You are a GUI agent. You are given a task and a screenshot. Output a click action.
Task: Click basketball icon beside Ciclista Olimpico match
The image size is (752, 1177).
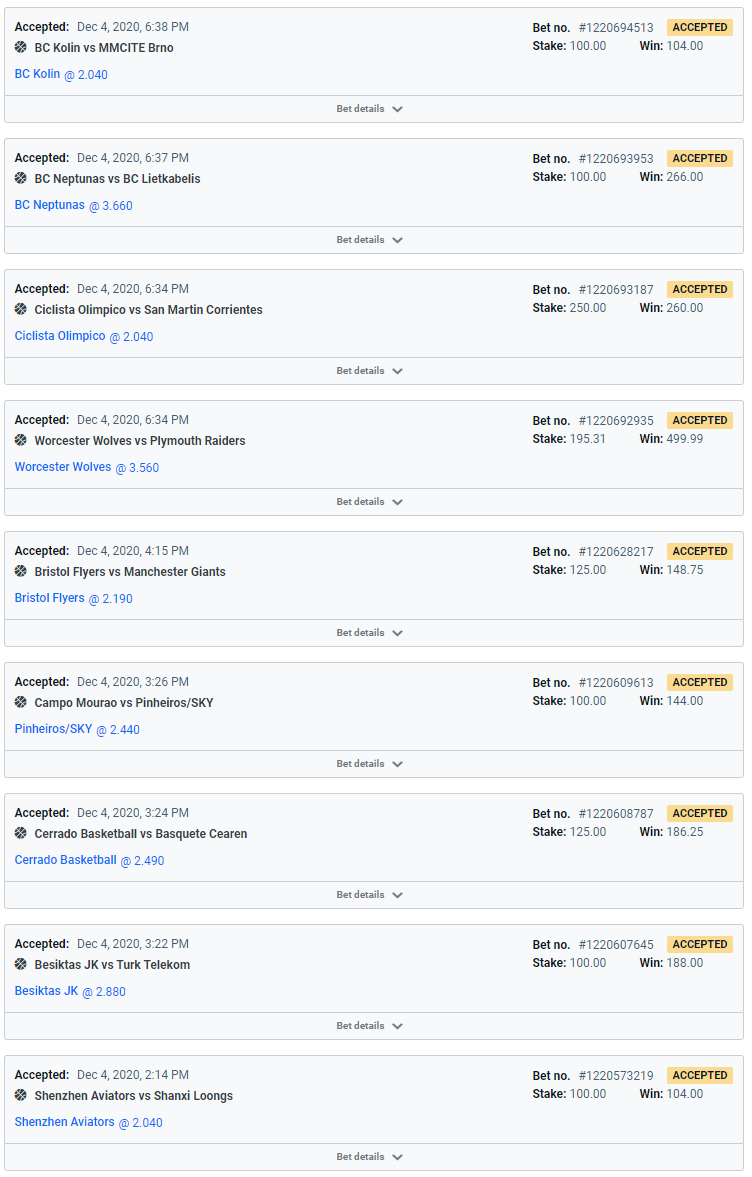click(x=21, y=309)
